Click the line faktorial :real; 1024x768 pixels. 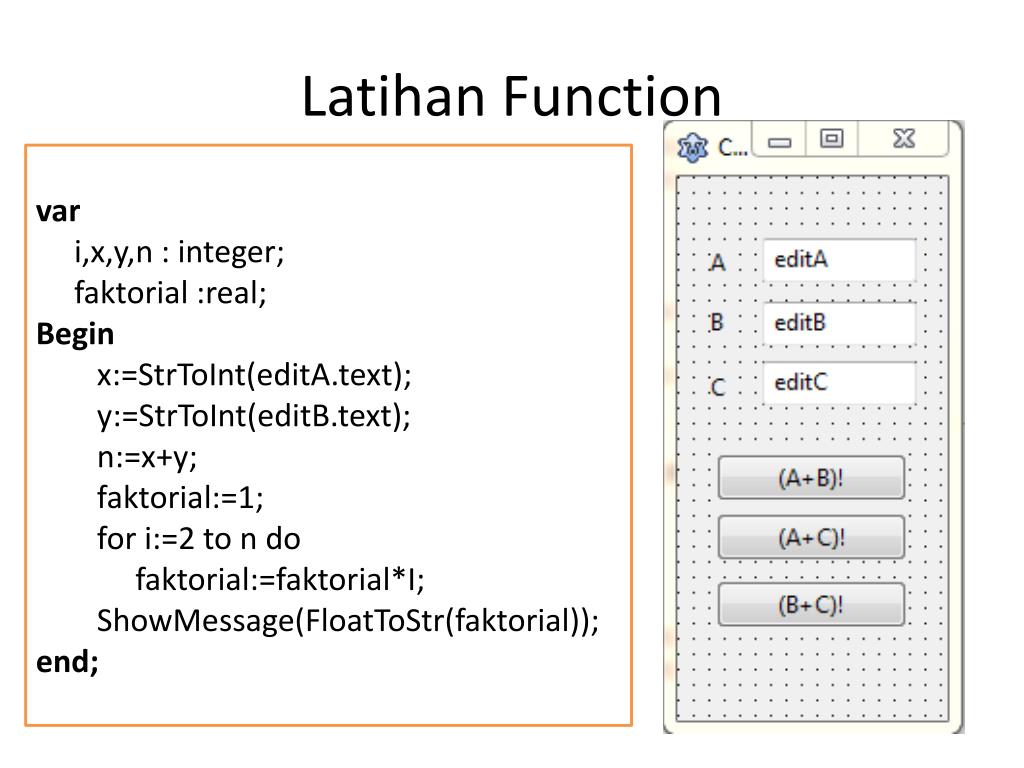(x=170, y=293)
